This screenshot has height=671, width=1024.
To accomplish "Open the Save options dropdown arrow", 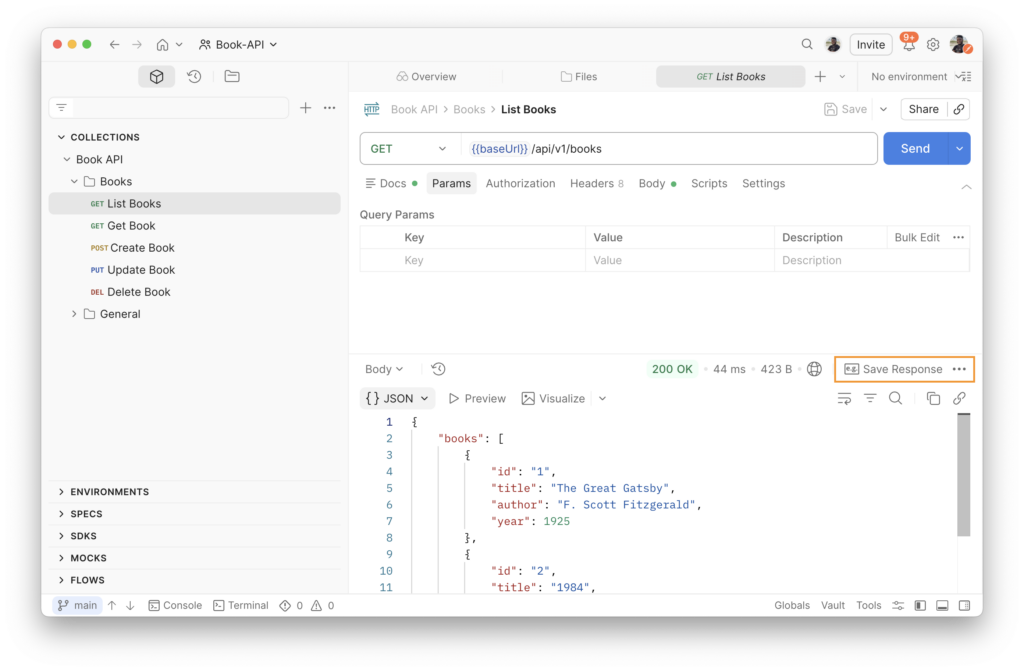I will click(884, 109).
